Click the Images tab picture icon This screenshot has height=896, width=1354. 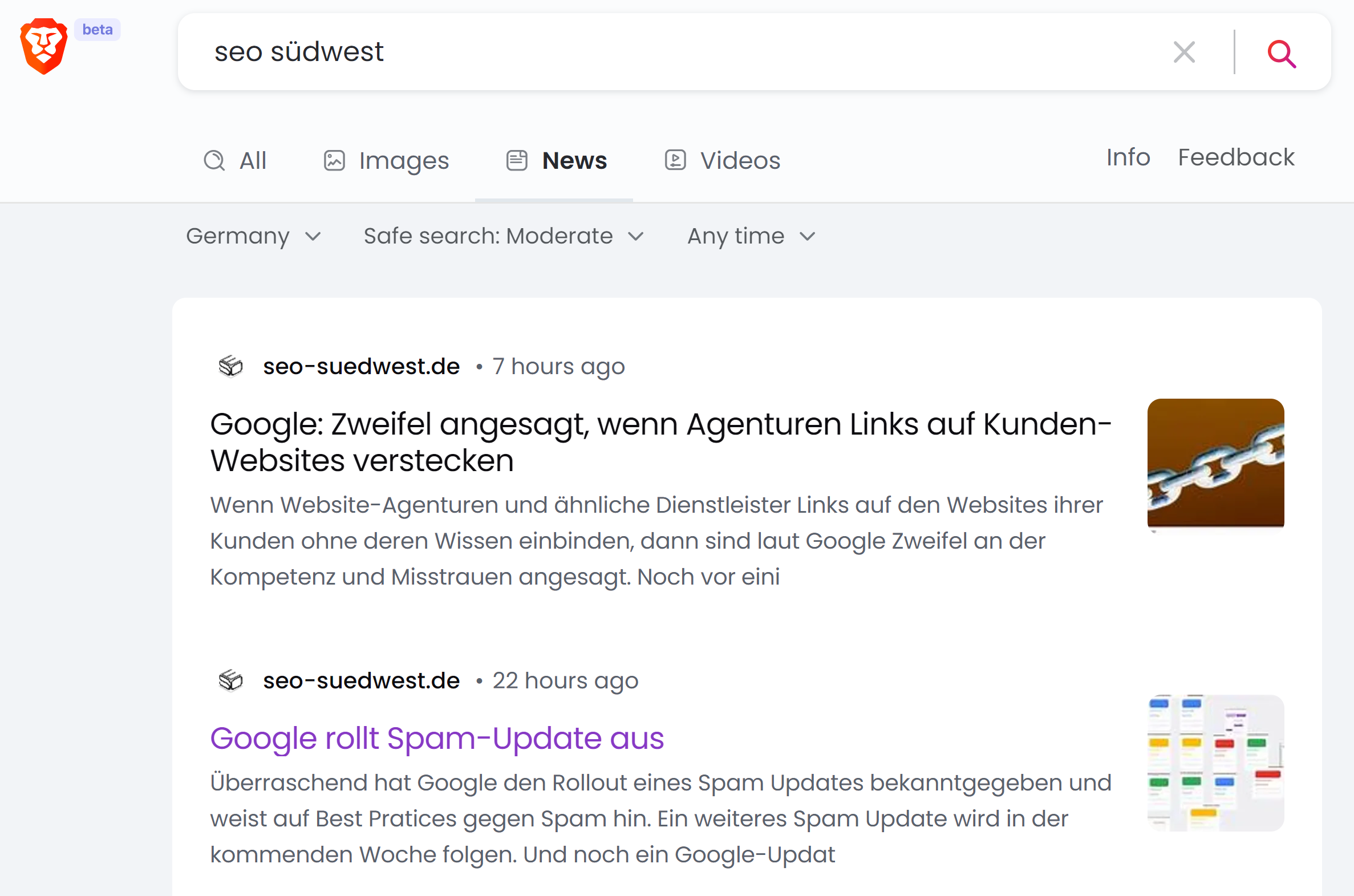click(334, 161)
